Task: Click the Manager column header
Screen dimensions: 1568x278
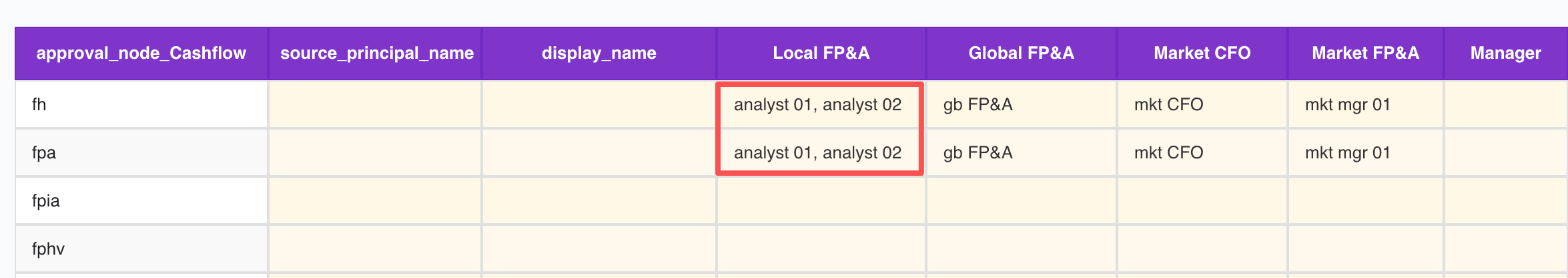Action: coord(1505,53)
